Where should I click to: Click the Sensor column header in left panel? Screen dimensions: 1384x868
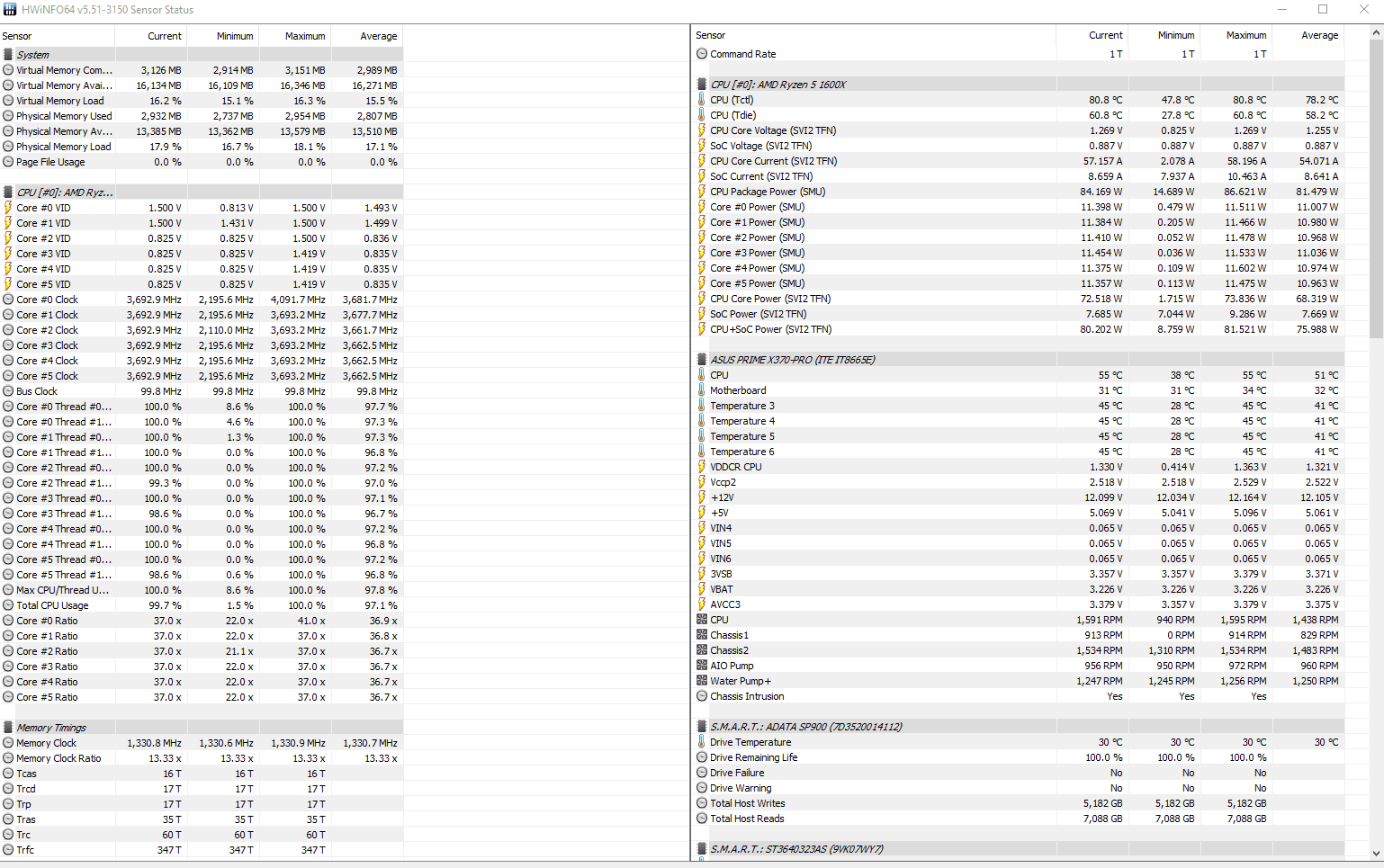(58, 36)
